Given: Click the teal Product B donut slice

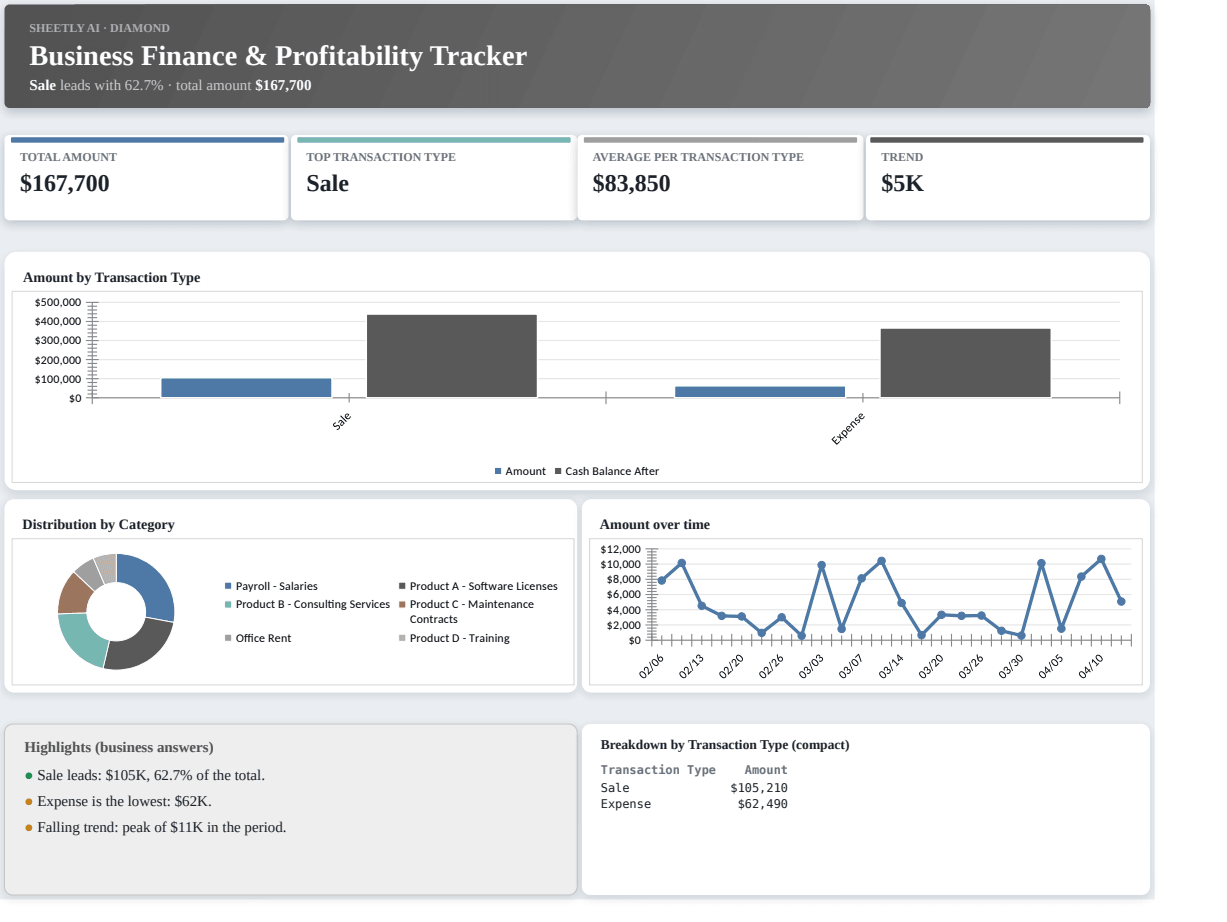Looking at the screenshot, I should click(80, 638).
